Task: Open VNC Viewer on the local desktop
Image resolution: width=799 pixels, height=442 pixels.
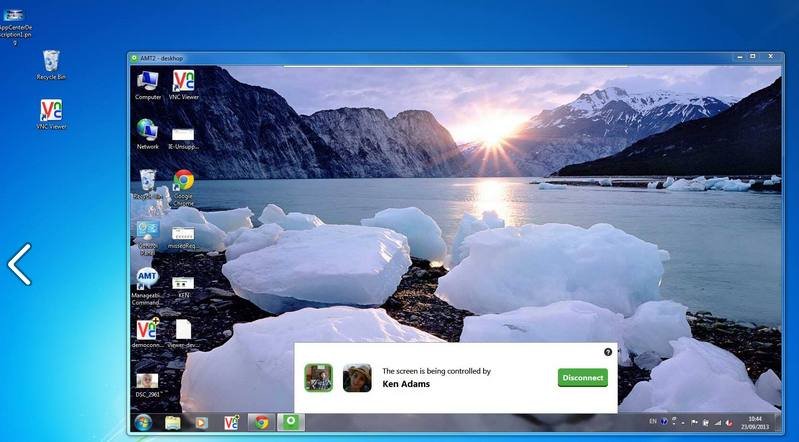Action: [51, 115]
